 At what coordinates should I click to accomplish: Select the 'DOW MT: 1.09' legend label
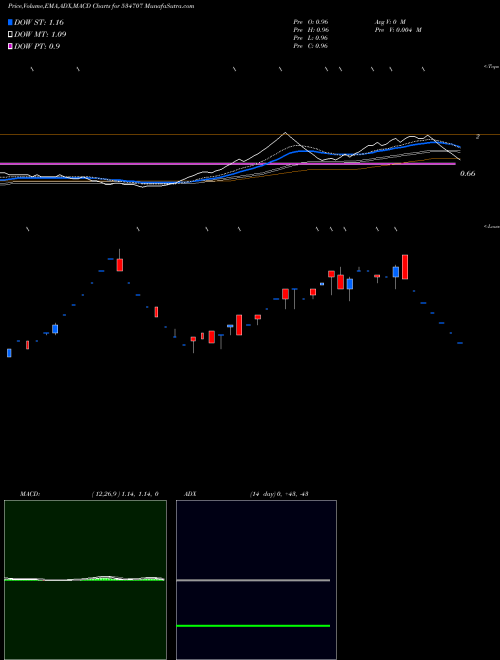click(40, 35)
